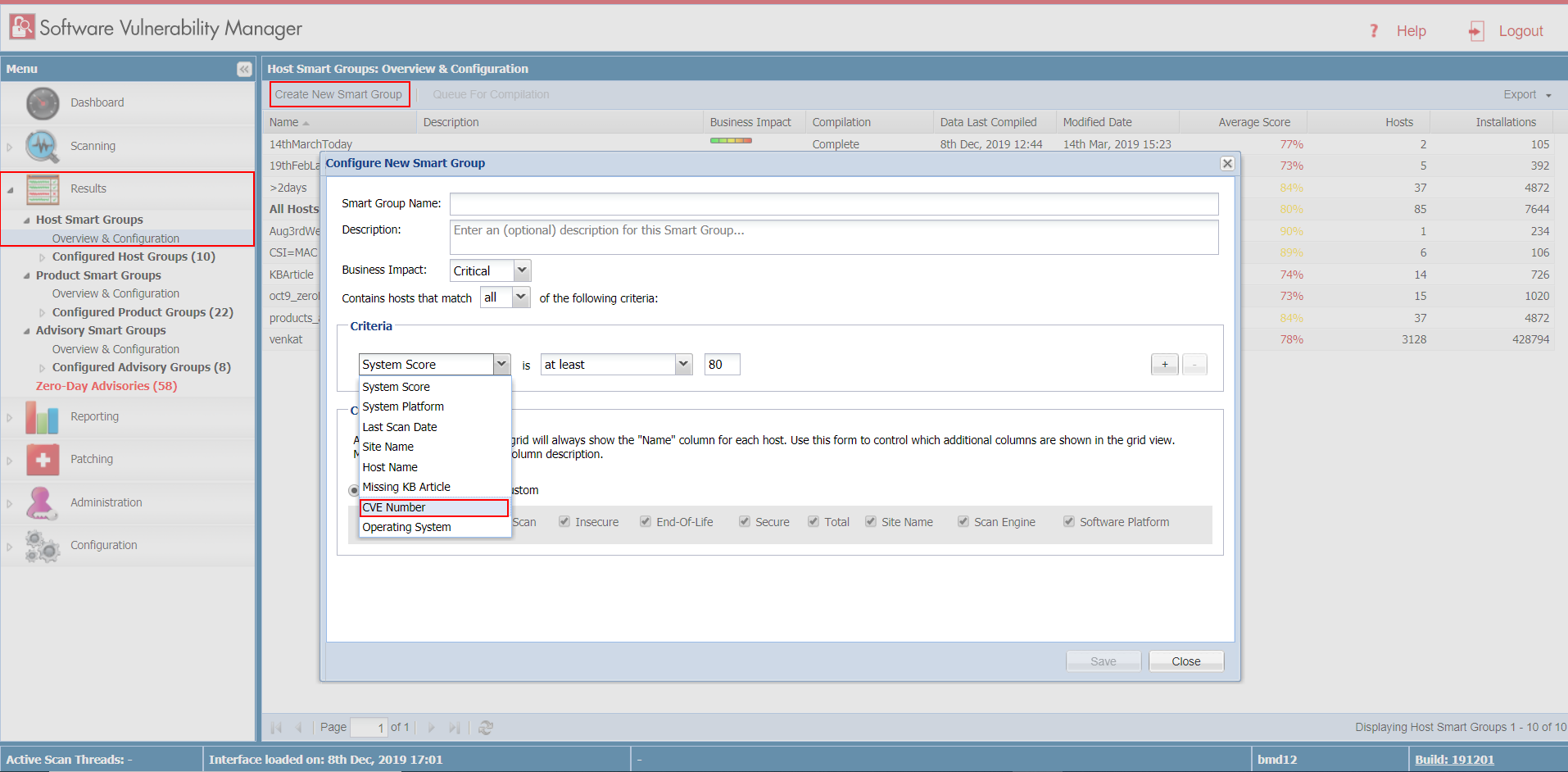Refresh the smart groups grid
1568x772 pixels.
pos(486,728)
